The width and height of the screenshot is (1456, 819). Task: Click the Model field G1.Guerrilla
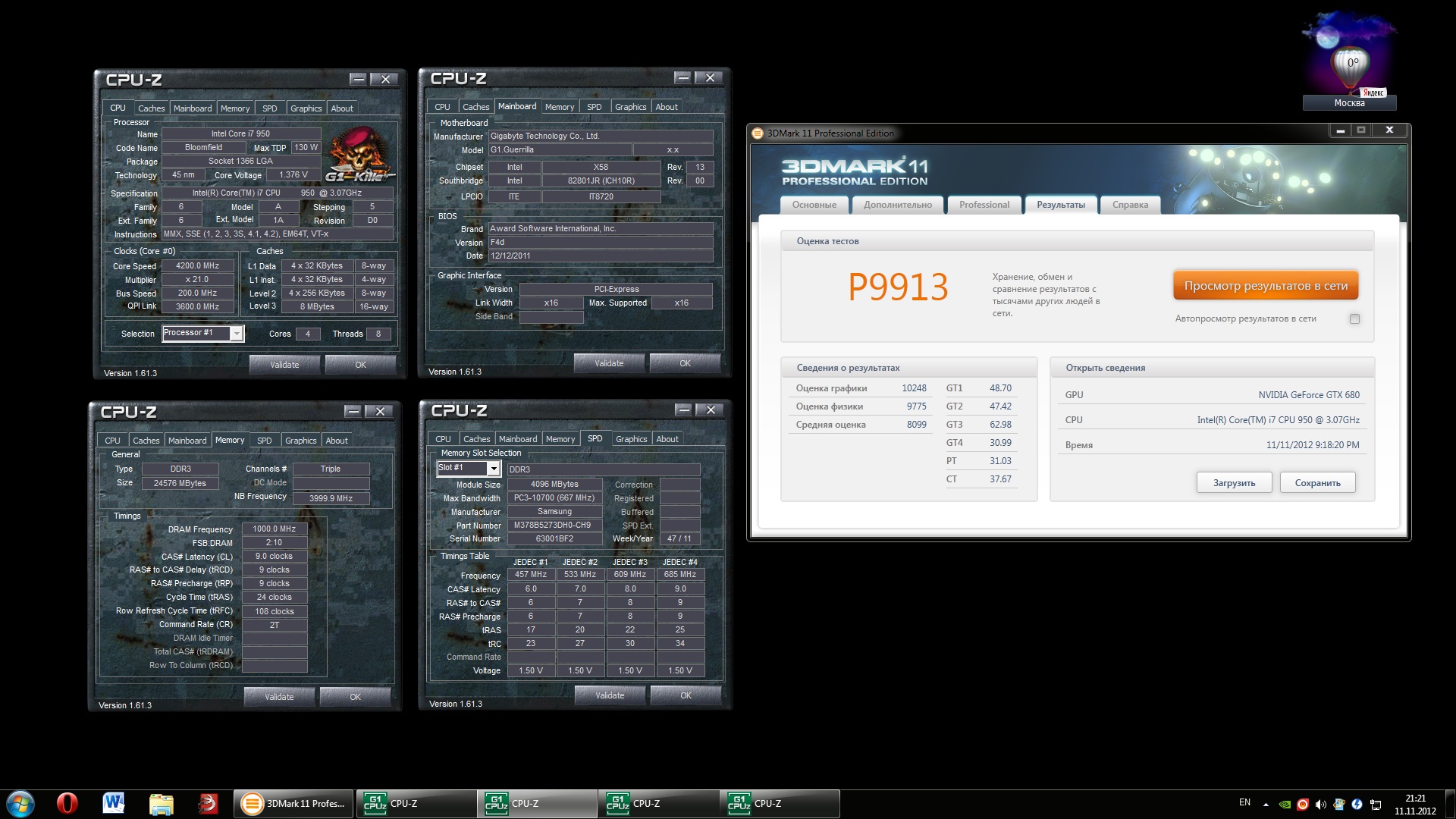559,150
